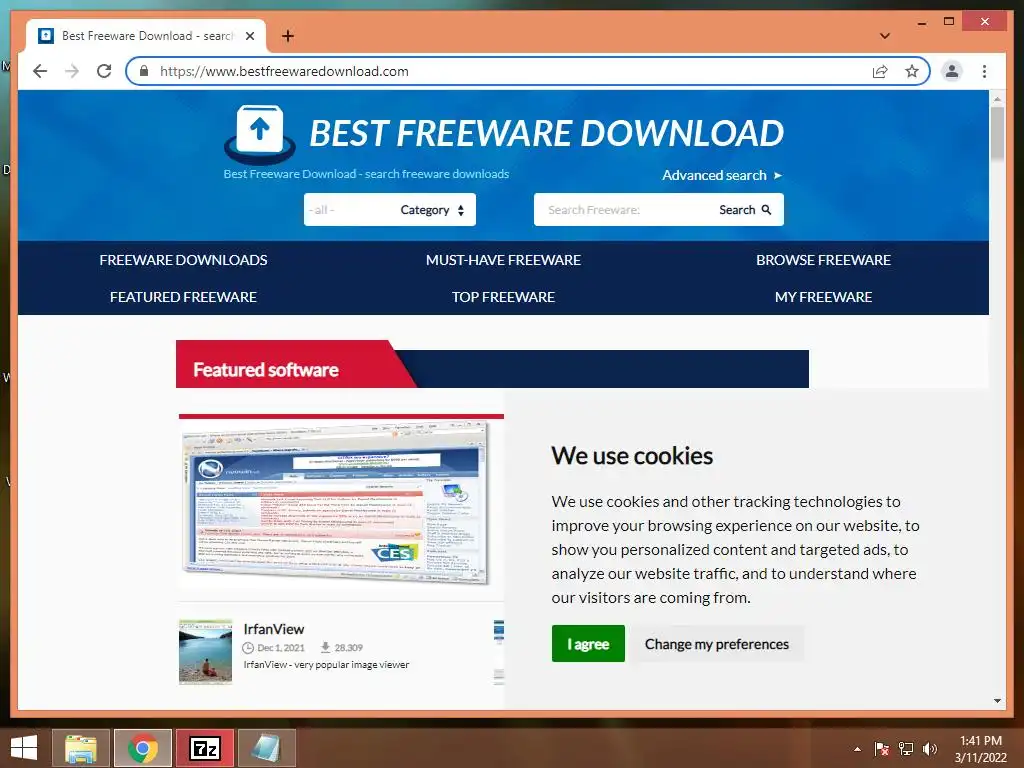Click the scrollbar up arrow

tap(997, 99)
